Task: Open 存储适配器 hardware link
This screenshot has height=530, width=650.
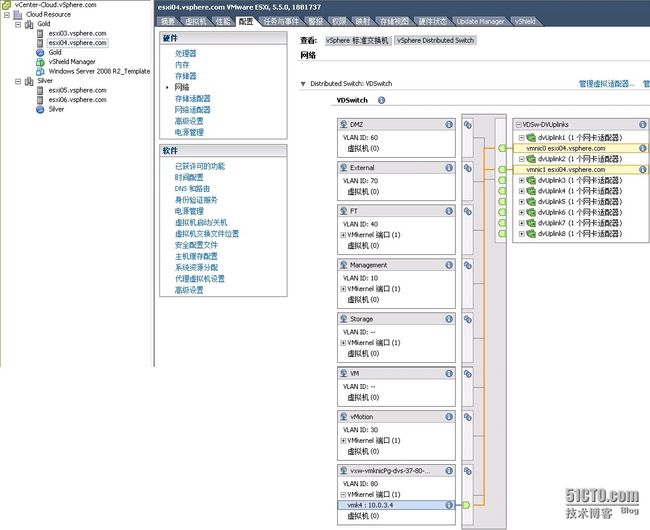Action: (192, 99)
